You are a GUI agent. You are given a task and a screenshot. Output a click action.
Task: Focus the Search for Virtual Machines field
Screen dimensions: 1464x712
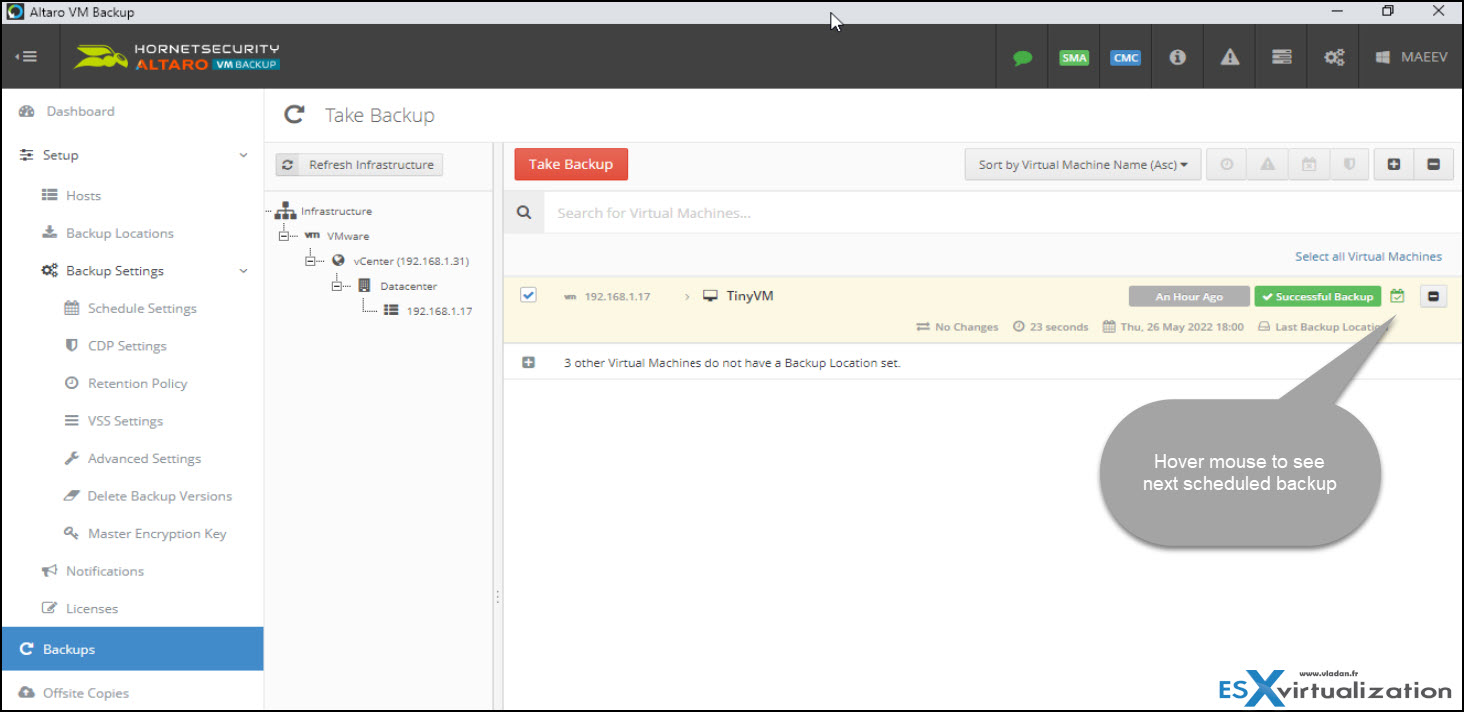pyautogui.click(x=1002, y=213)
